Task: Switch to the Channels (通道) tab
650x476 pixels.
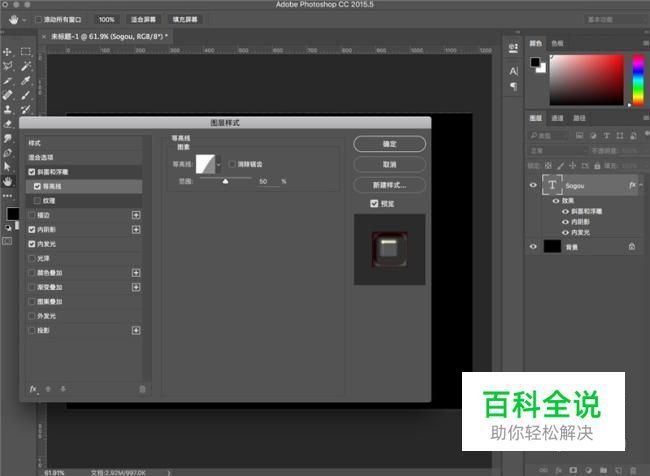Action: (558, 118)
